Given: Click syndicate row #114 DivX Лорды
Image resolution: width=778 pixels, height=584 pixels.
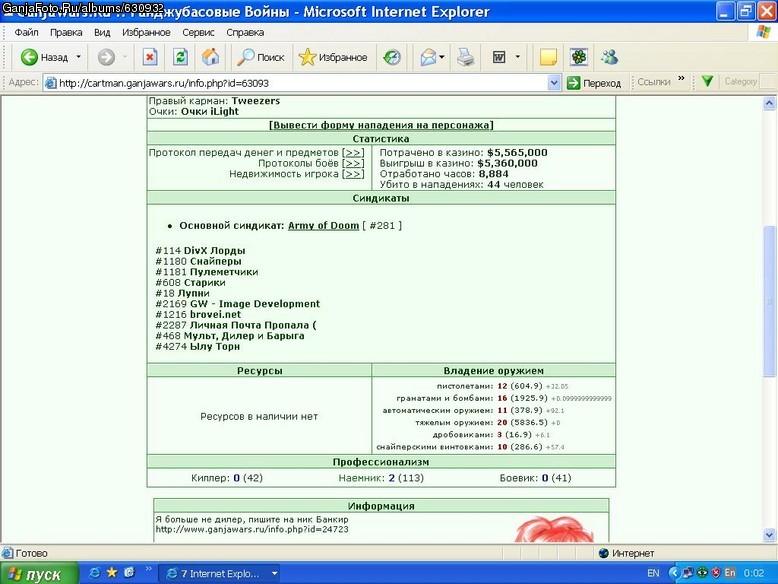Looking at the screenshot, I should click(x=200, y=251).
